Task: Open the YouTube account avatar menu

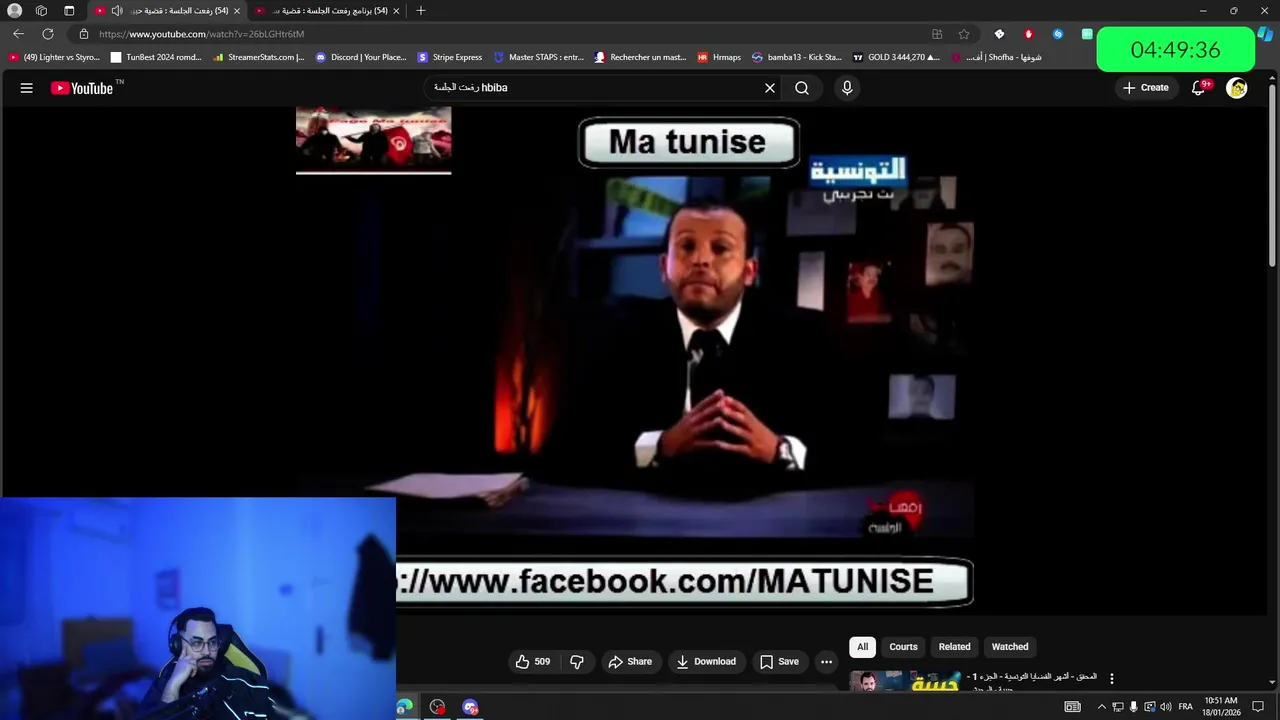Action: [x=1237, y=88]
